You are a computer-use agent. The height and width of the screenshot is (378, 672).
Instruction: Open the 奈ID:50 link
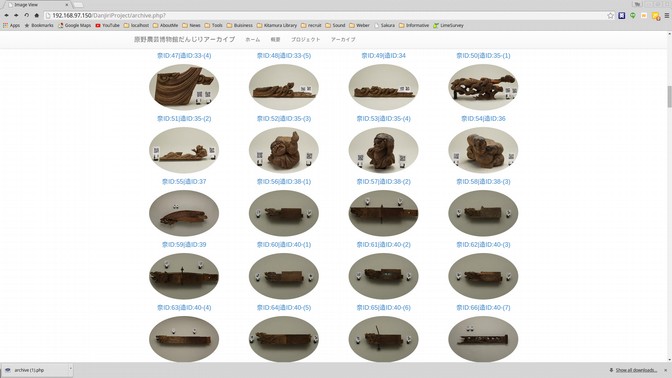click(x=483, y=56)
